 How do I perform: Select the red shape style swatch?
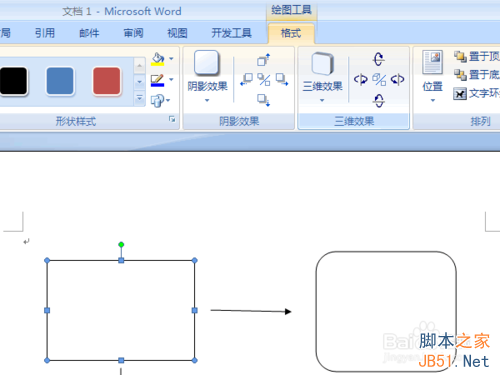[x=106, y=81]
